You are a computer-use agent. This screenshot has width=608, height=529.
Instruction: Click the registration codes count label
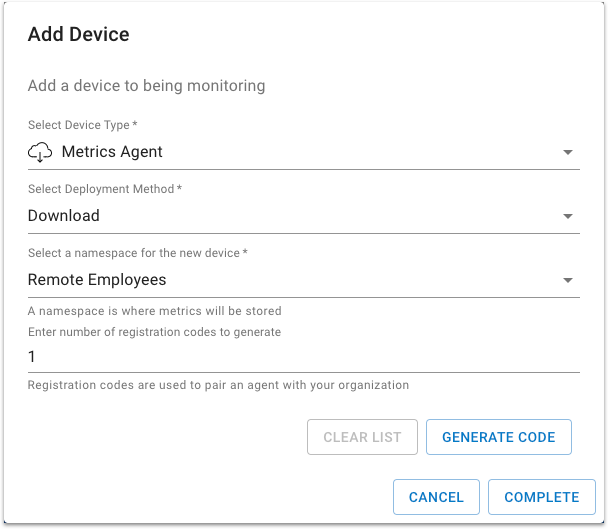(x=154, y=332)
